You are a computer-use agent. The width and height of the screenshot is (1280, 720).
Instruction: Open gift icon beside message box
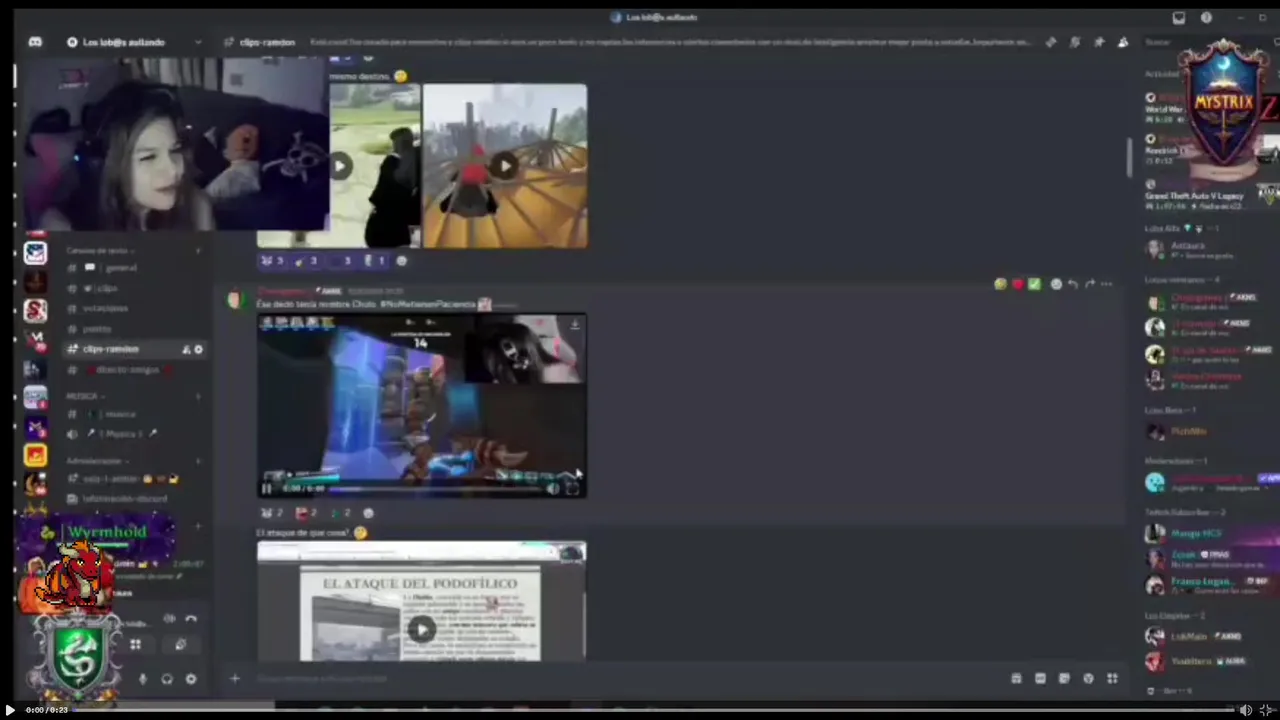[1016, 678]
